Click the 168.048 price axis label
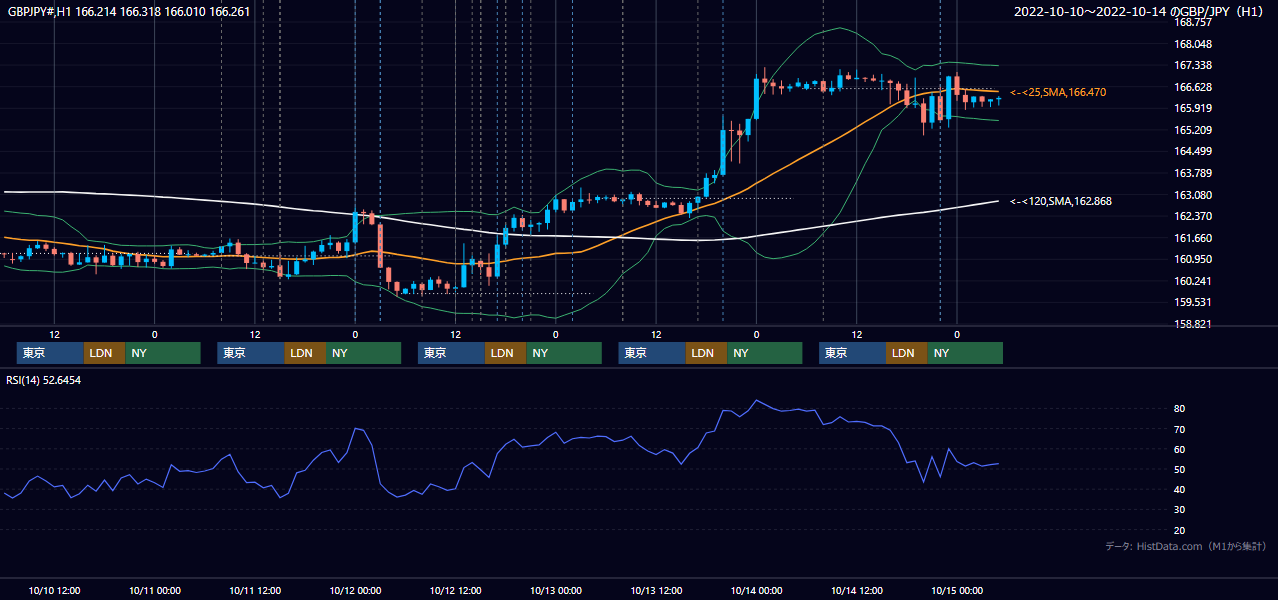The height and width of the screenshot is (600, 1278). [1192, 44]
